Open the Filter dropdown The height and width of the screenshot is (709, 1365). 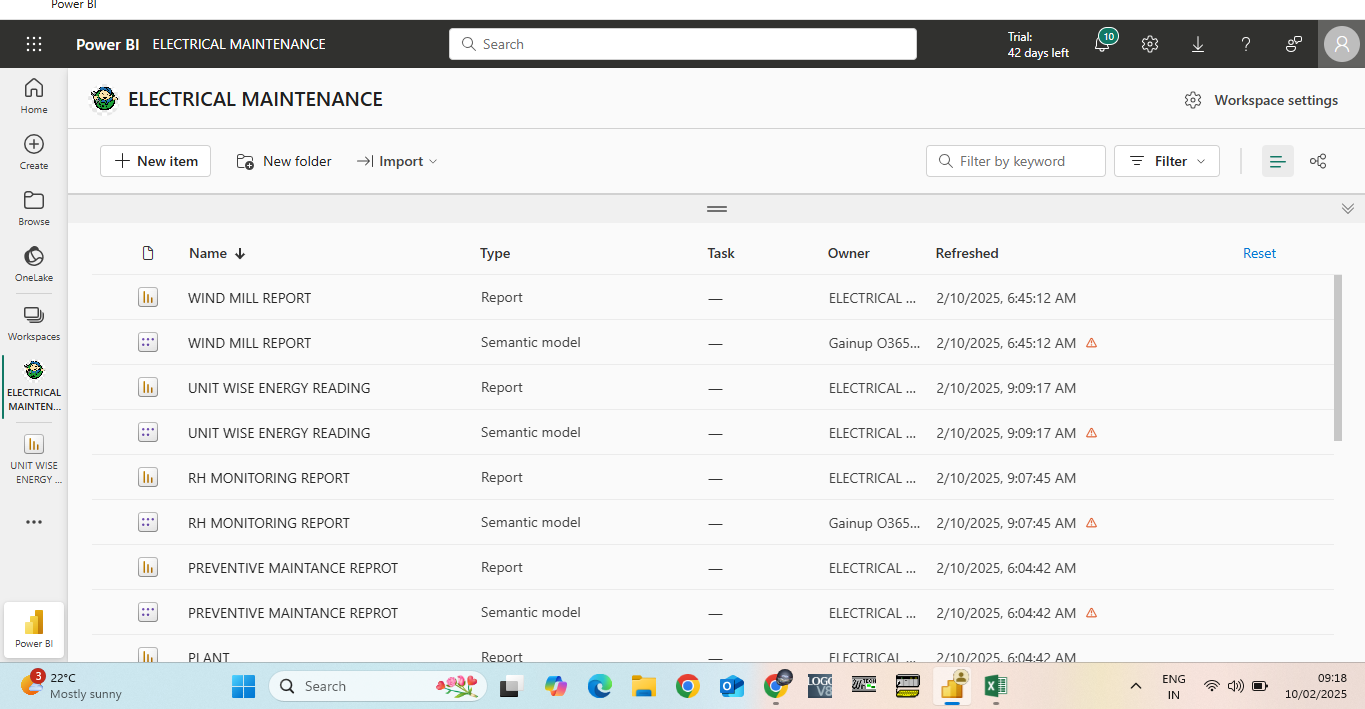coord(1166,161)
